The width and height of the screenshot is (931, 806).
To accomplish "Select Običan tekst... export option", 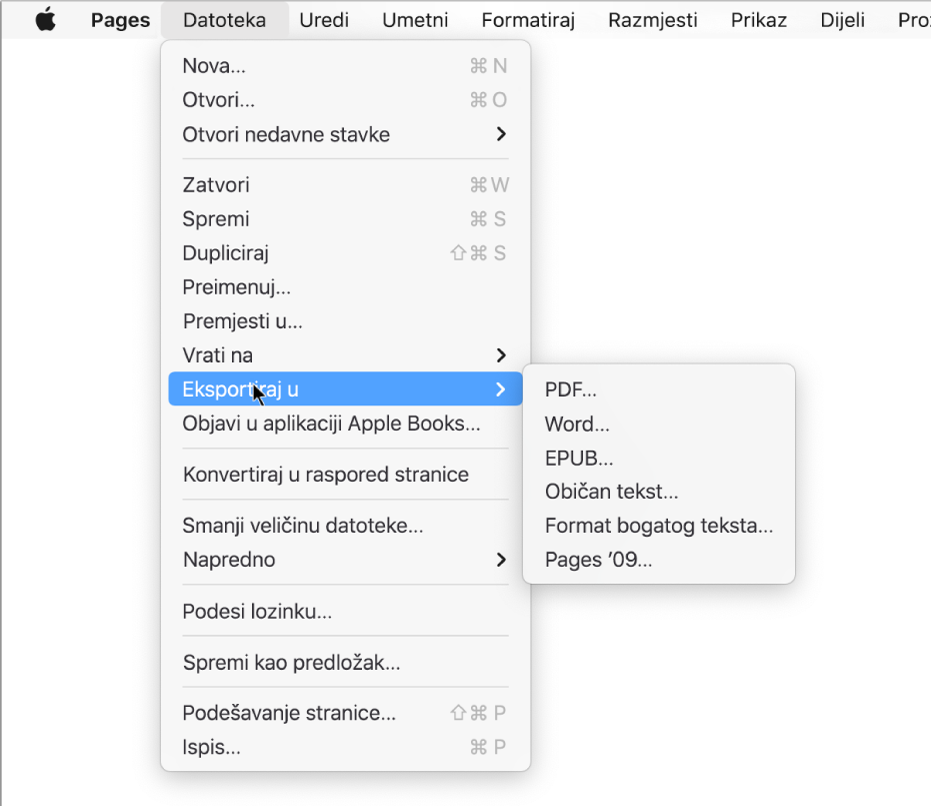I will click(x=658, y=492).
